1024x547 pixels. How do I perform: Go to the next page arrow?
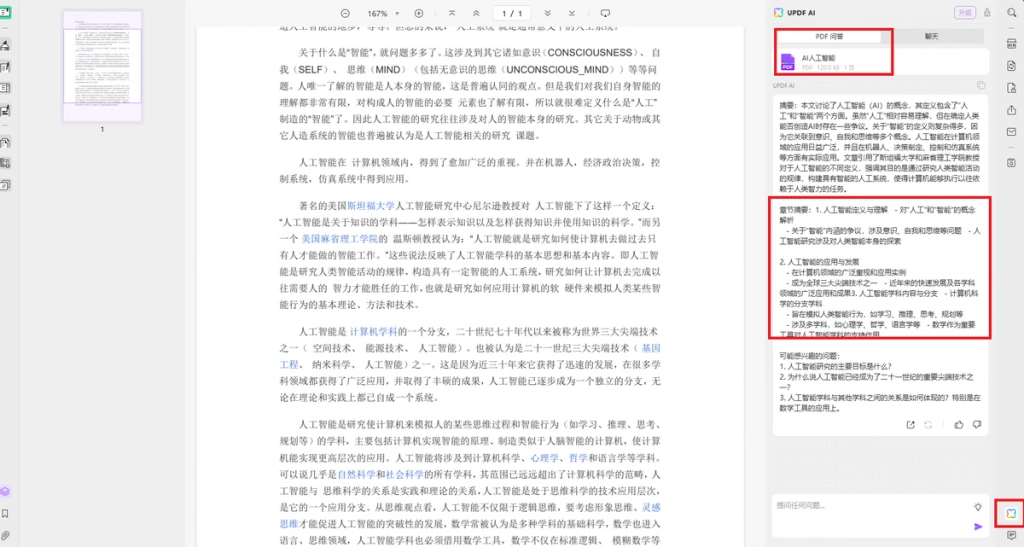pos(547,13)
